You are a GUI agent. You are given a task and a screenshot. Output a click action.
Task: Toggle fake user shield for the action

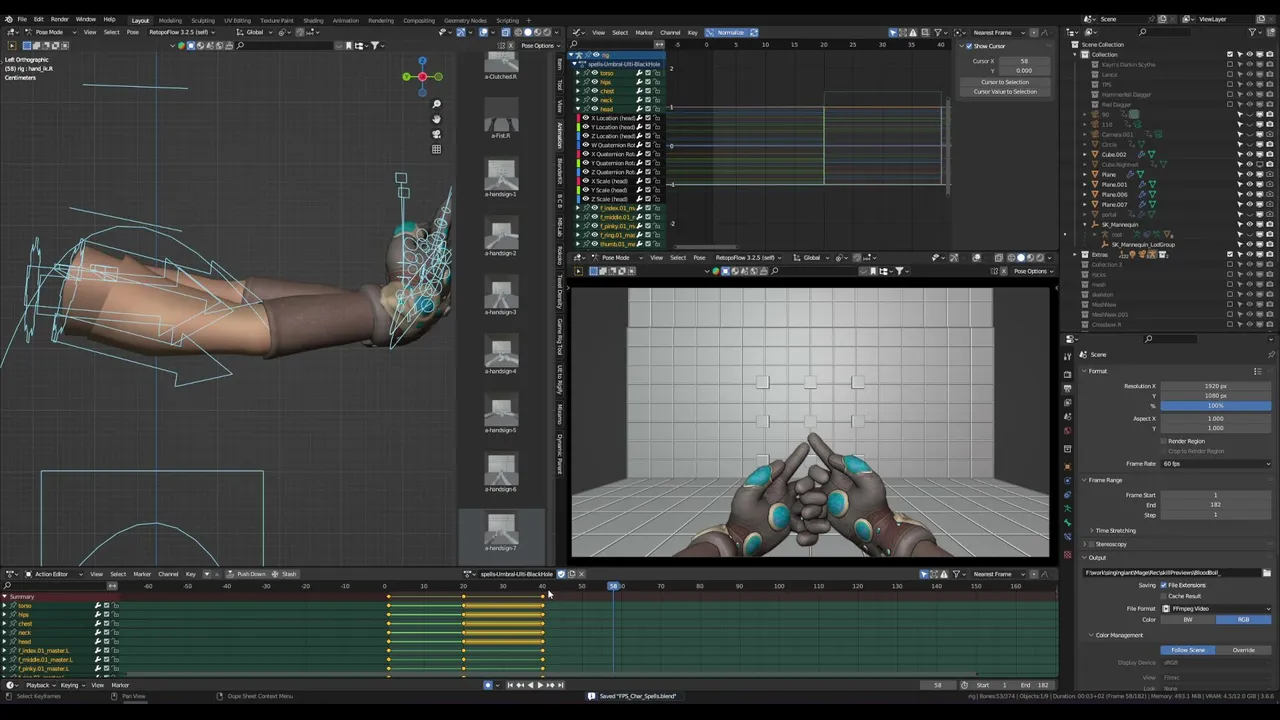[560, 574]
